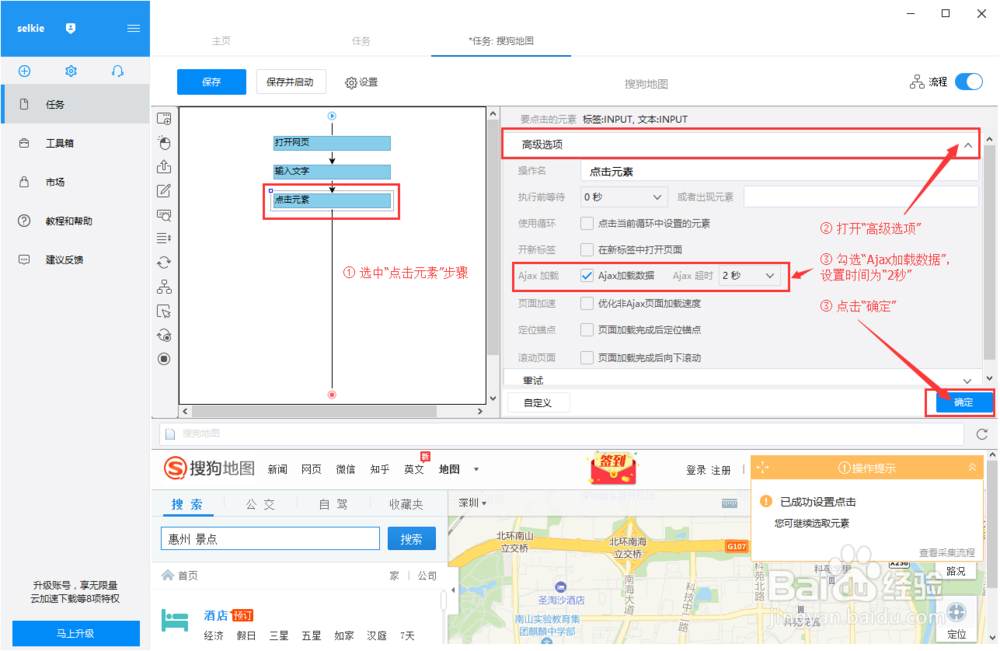Click the 保存并启动 button
Screen dimensions: 1000x651
(290, 81)
